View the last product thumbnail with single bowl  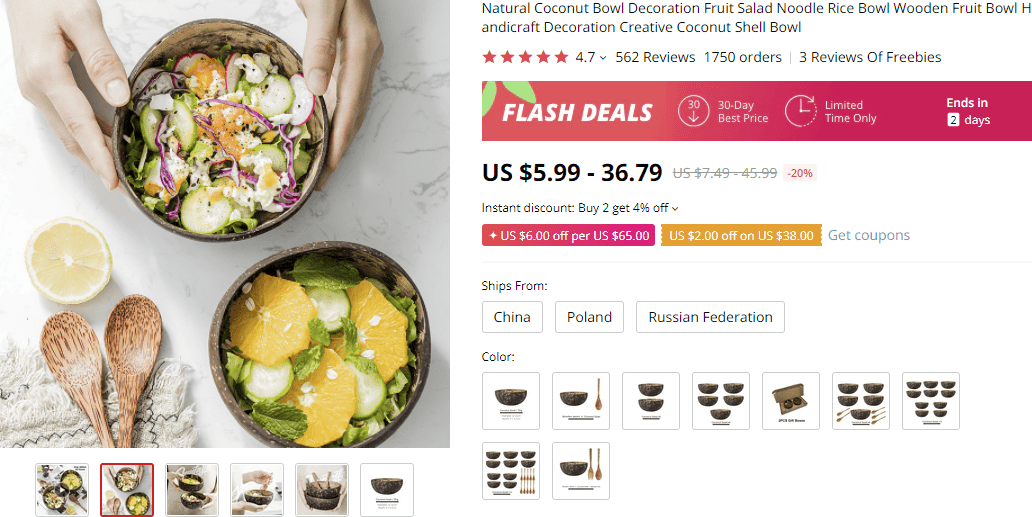[387, 490]
